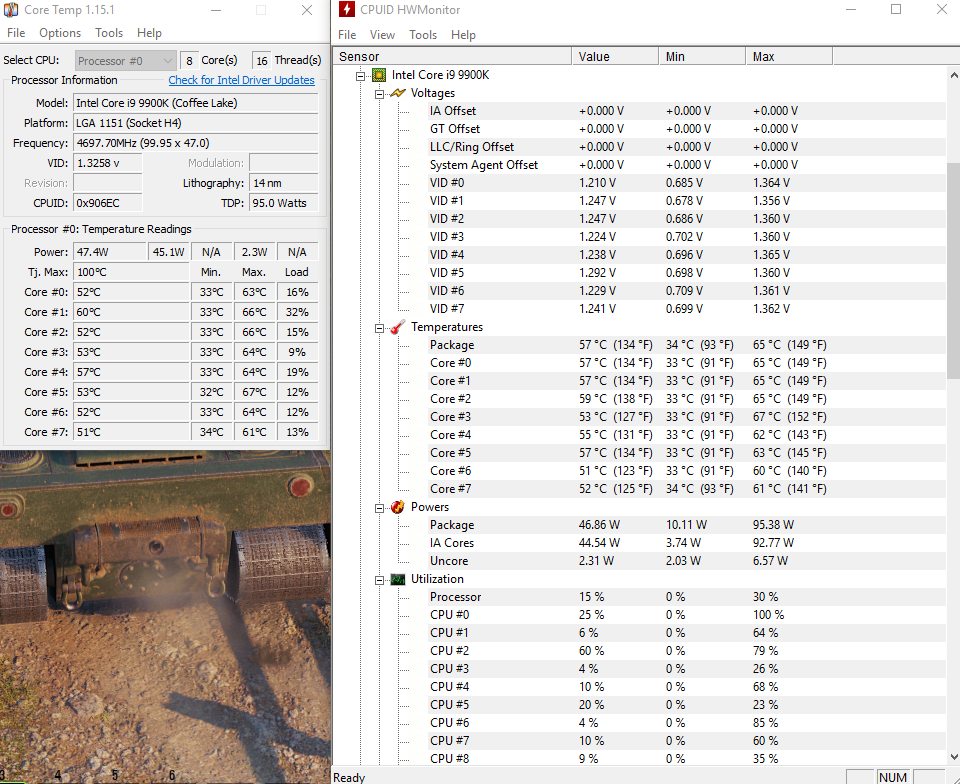Open Core Temp File menu
Viewport: 960px width, 784px height.
coord(16,32)
